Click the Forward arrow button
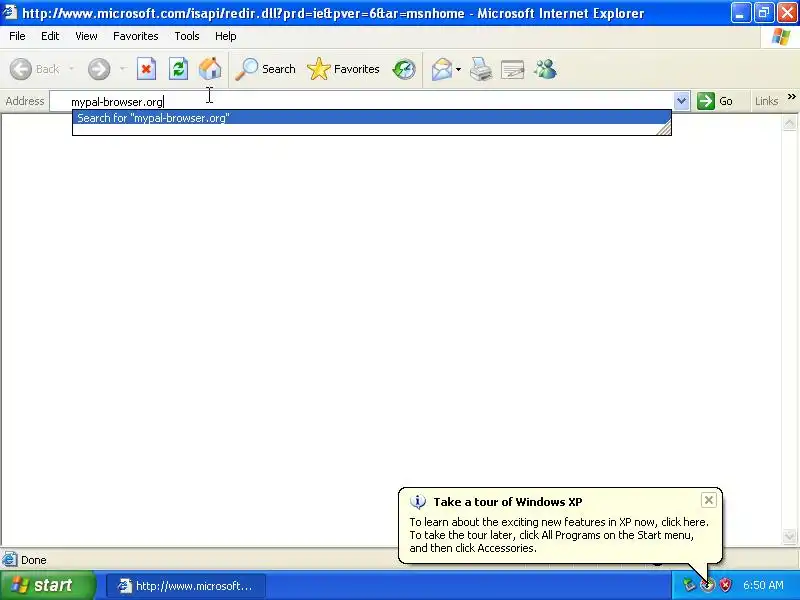Screen dimensions: 800x600 tap(99, 69)
